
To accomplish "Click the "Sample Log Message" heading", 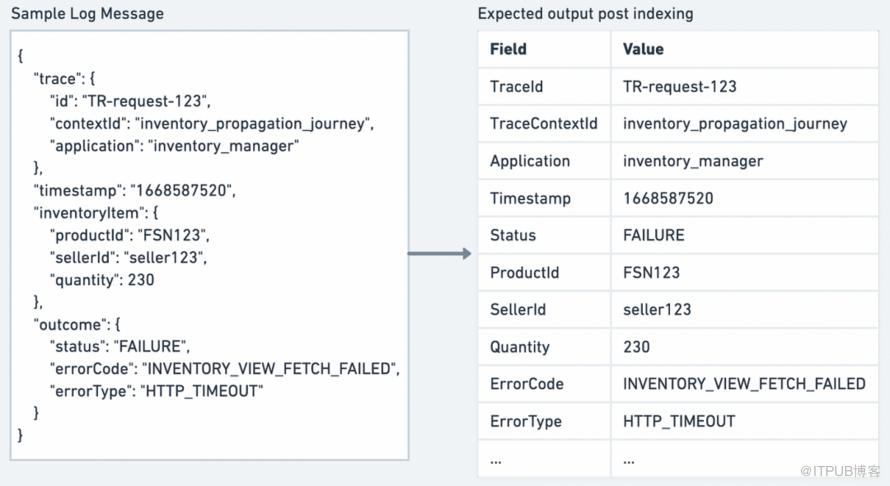I will click(x=87, y=14).
